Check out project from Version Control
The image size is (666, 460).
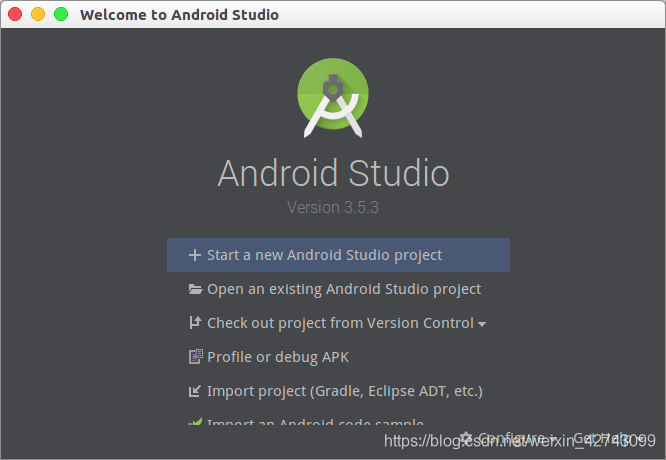(338, 323)
